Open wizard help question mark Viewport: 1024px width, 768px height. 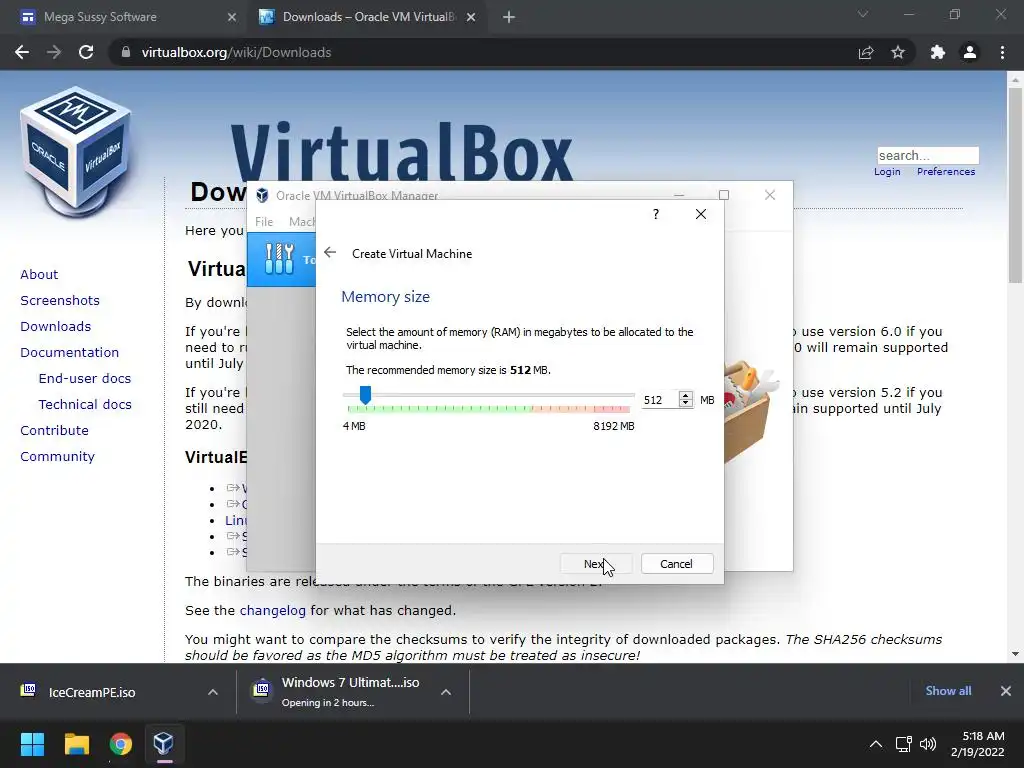pos(656,214)
